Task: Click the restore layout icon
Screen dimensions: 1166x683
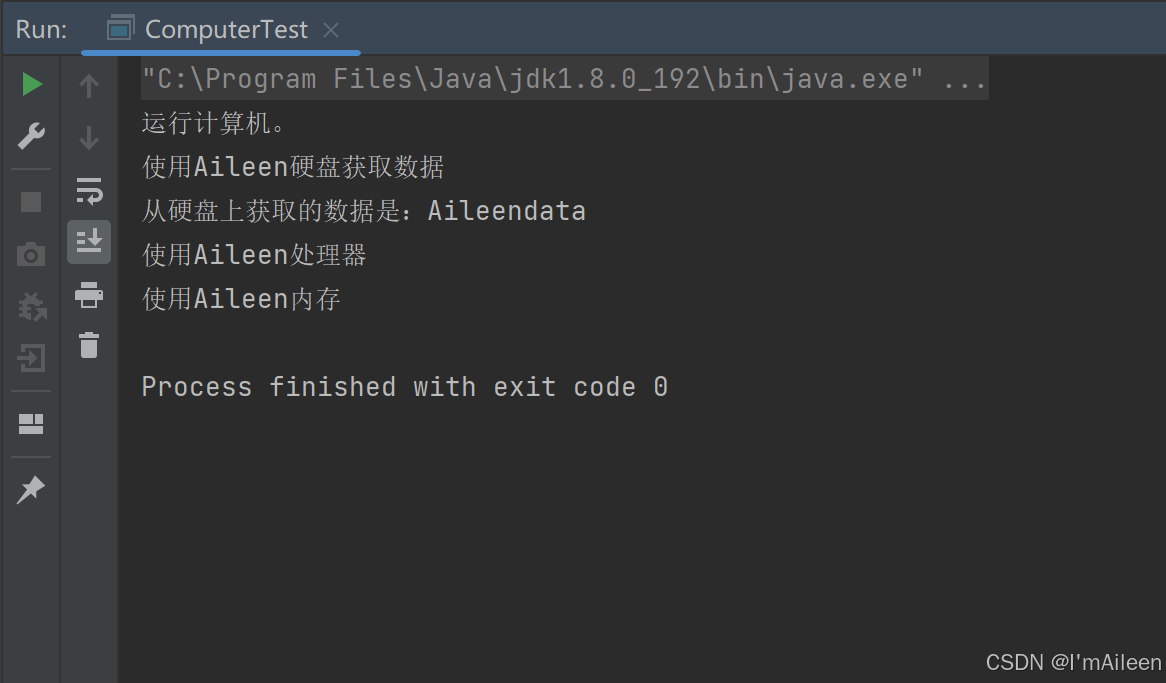Action: coord(30,423)
